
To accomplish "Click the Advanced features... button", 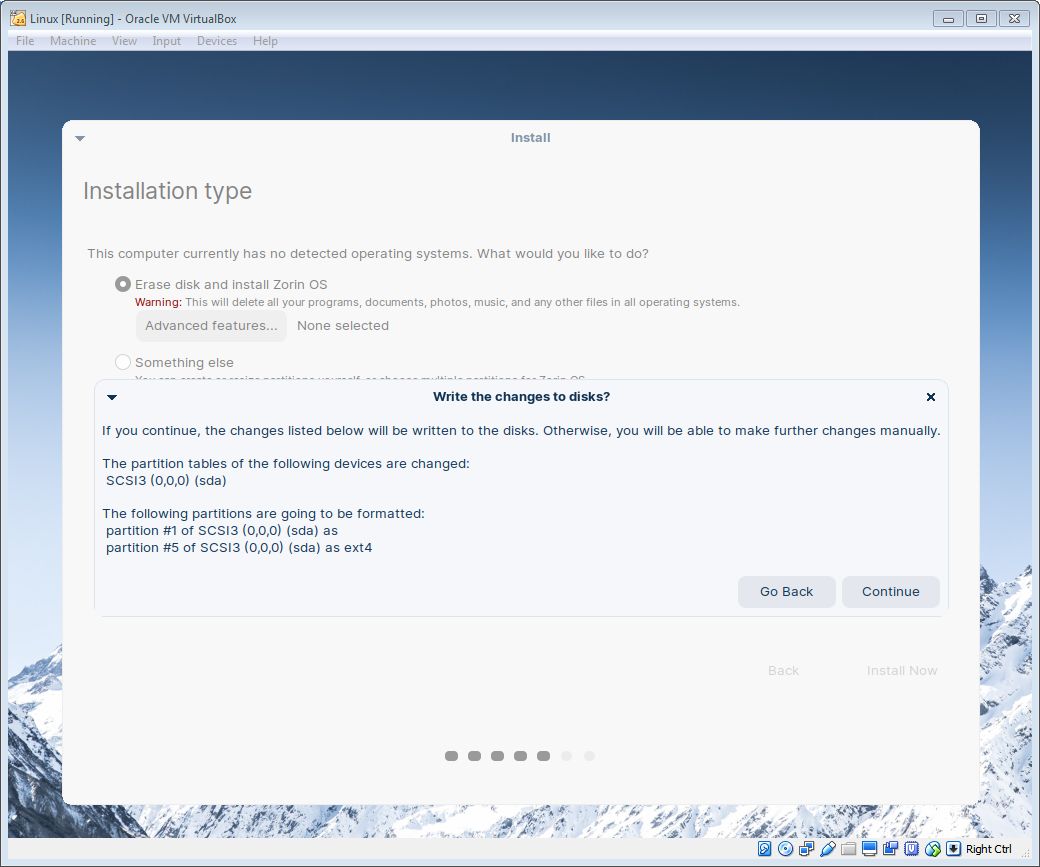I will click(211, 326).
